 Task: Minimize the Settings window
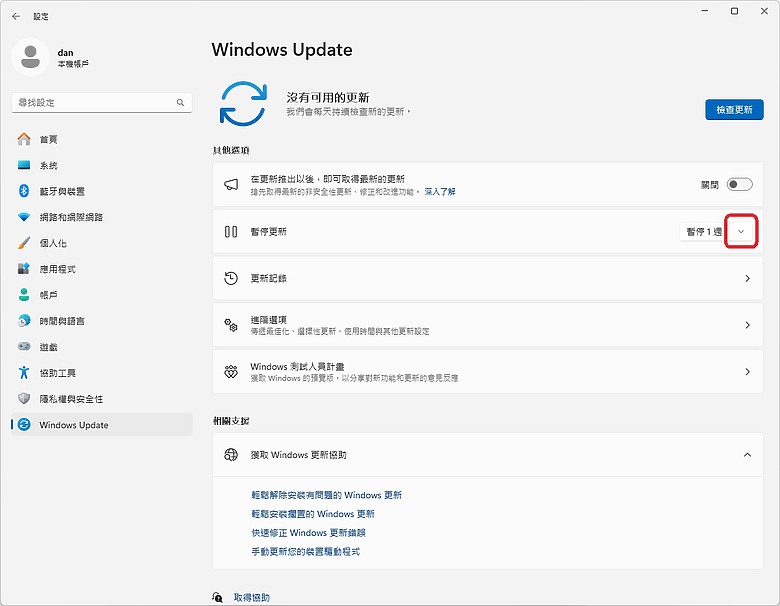point(705,11)
